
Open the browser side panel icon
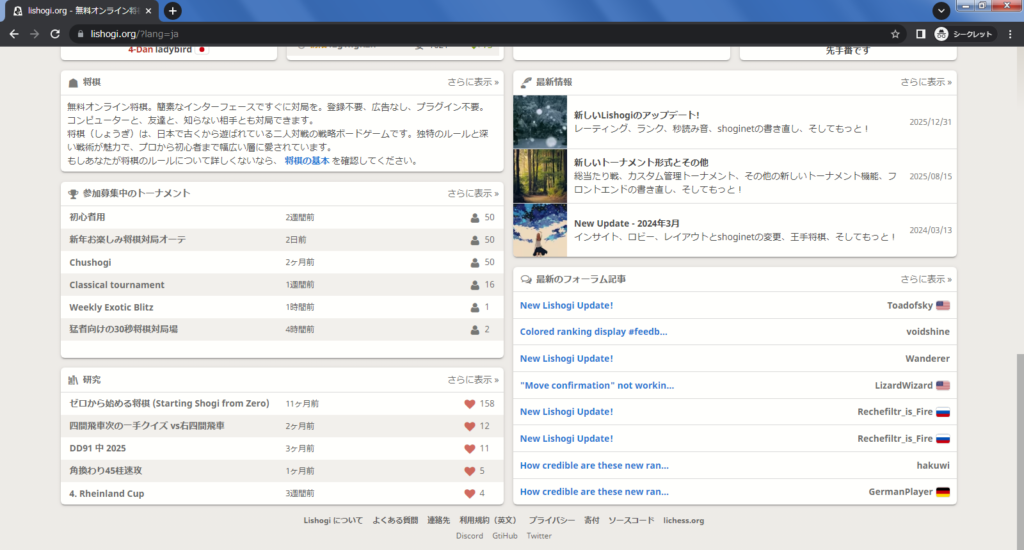click(920, 34)
